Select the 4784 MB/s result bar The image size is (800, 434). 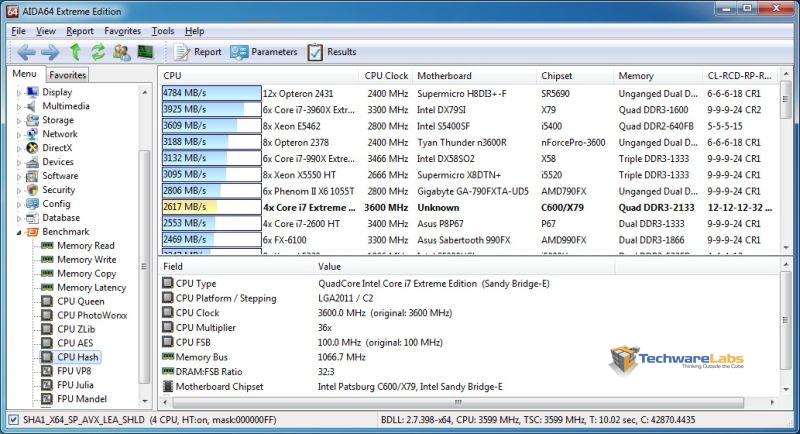[x=212, y=93]
